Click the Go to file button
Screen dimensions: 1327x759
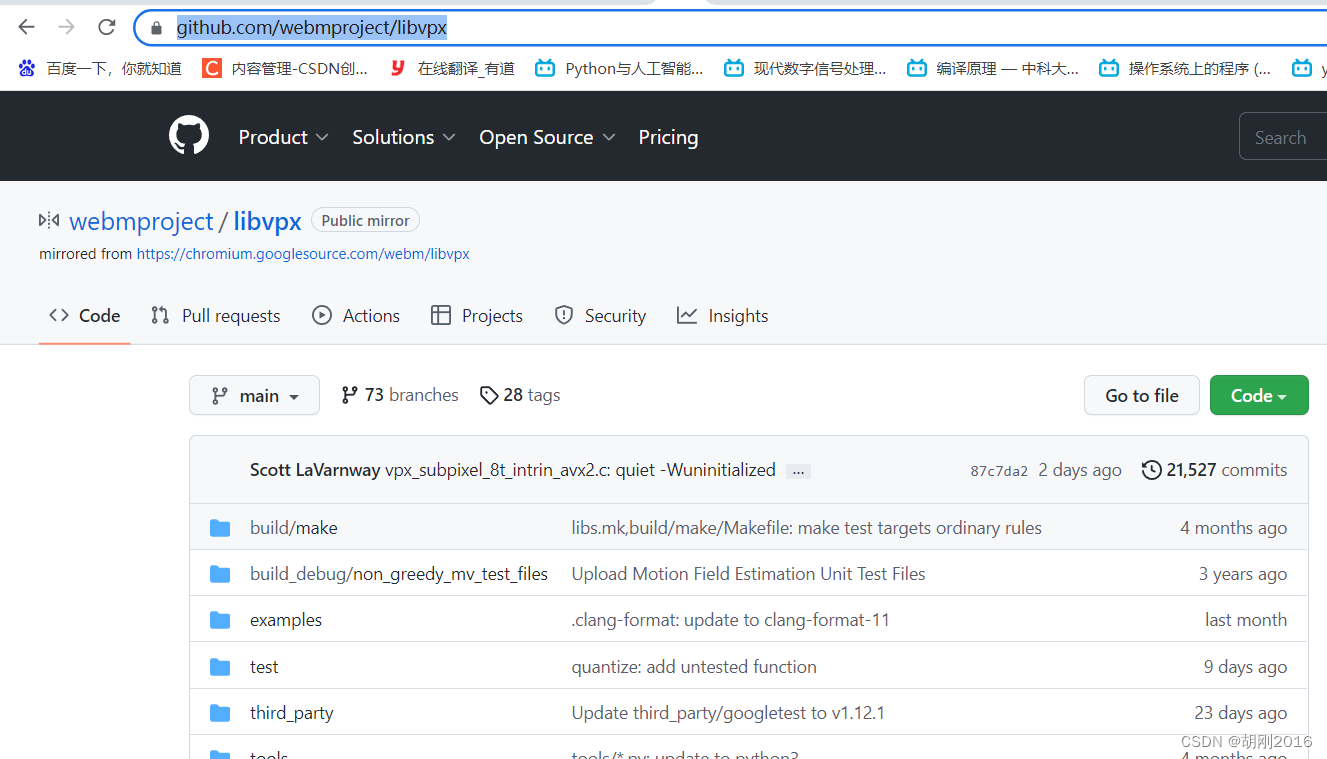[x=1142, y=395]
